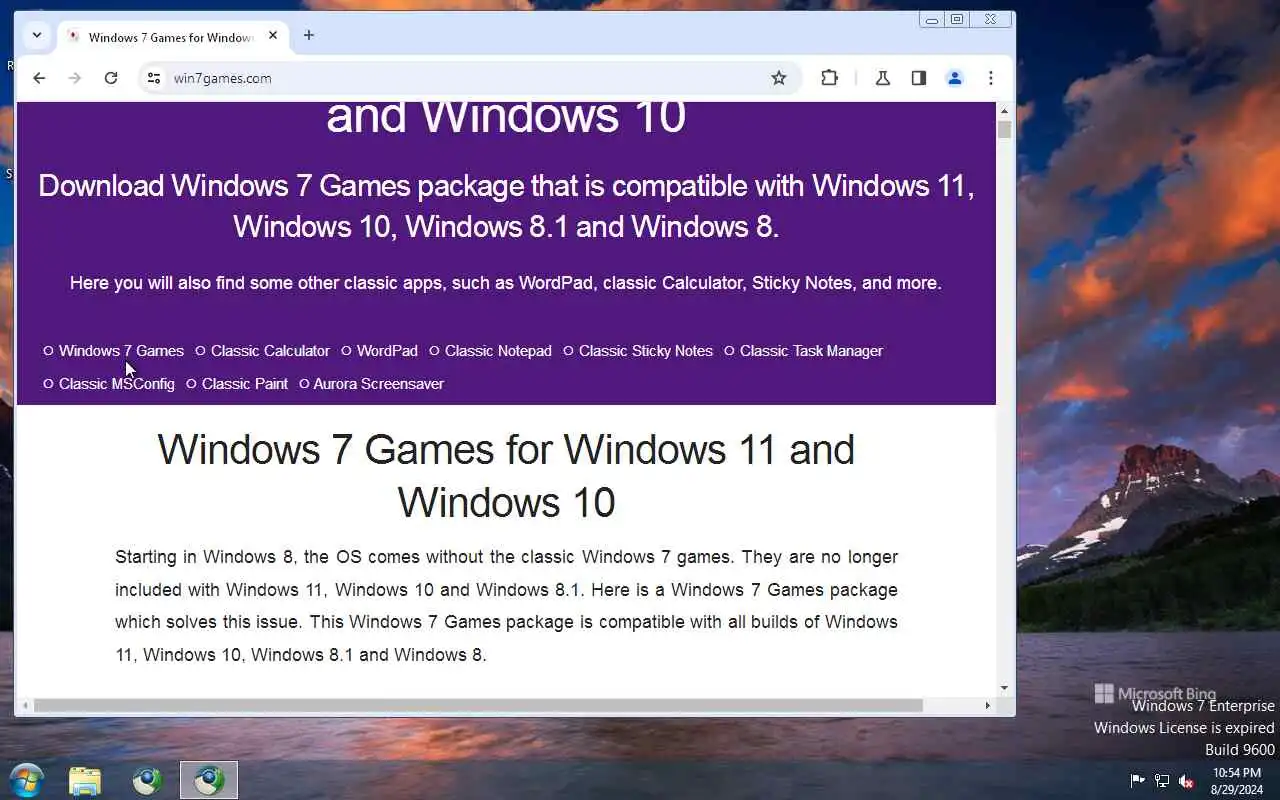Open the Aurora Screensaver link
The height and width of the screenshot is (800, 1280).
tap(379, 384)
